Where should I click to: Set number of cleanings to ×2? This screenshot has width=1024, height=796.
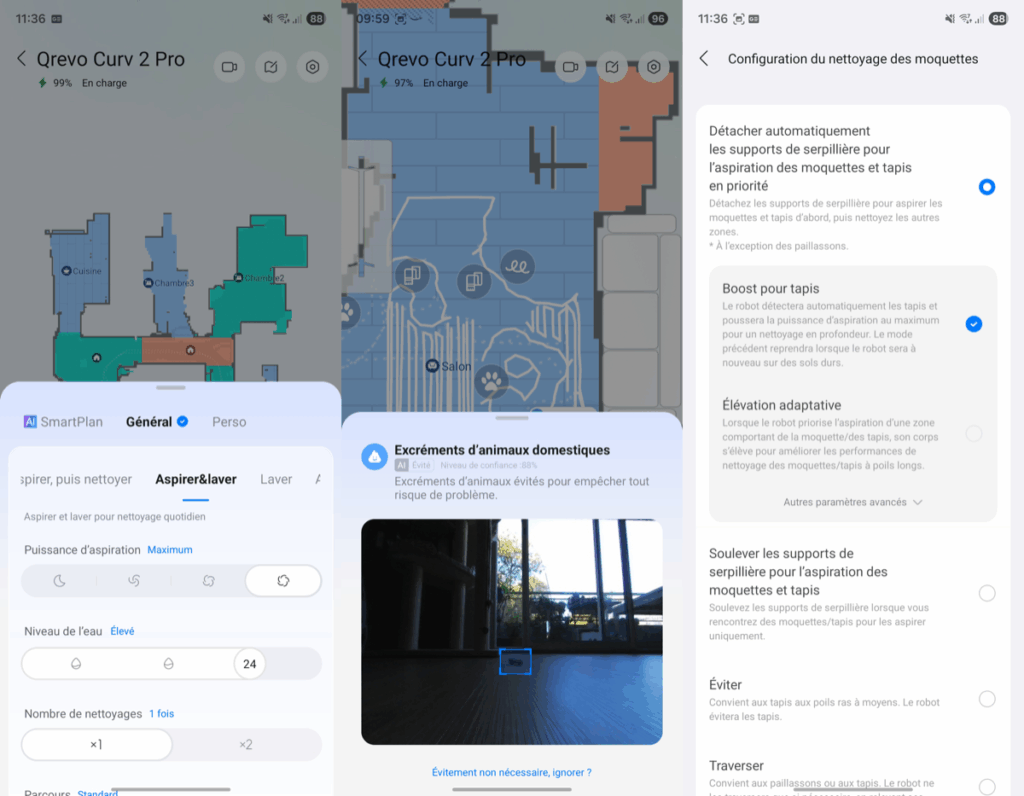(x=246, y=745)
